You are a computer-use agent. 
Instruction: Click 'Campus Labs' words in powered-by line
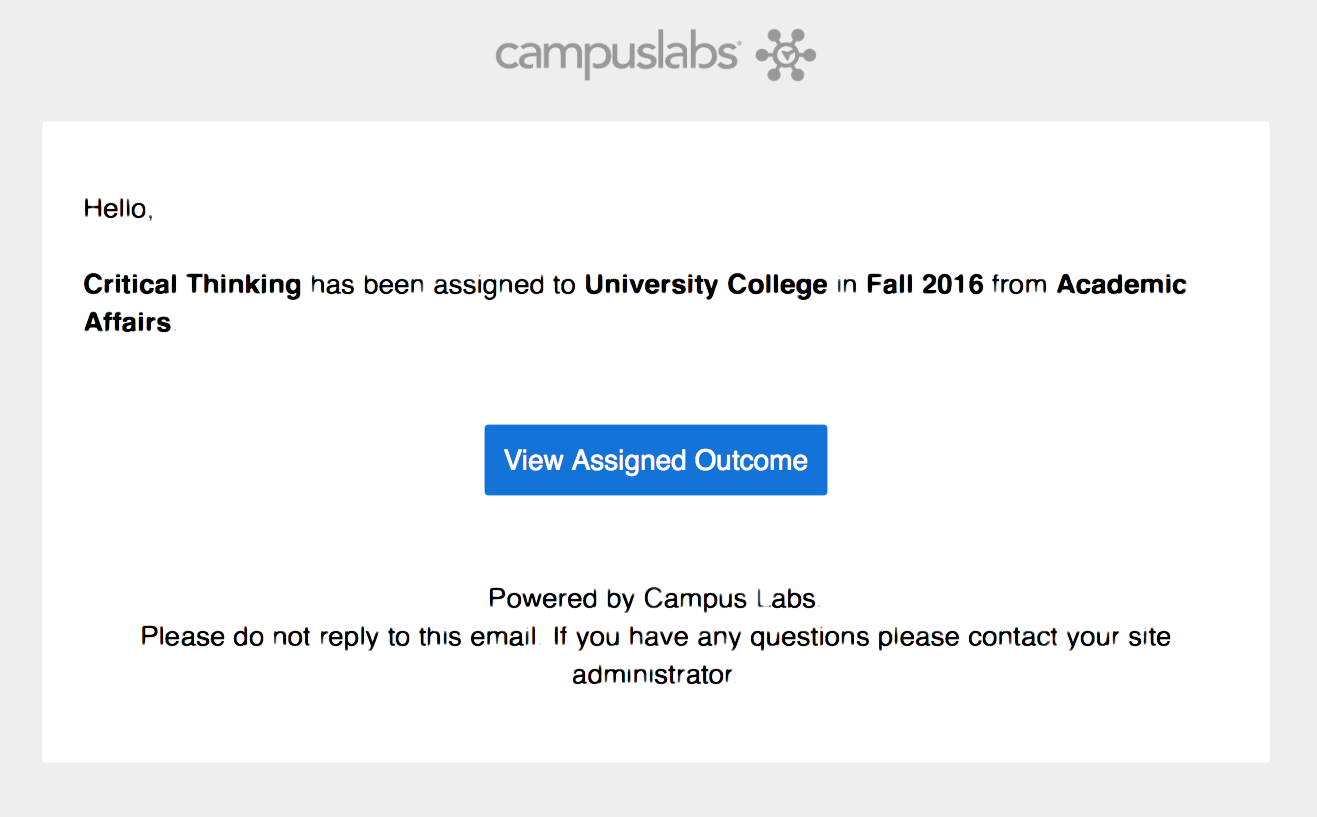click(731, 599)
